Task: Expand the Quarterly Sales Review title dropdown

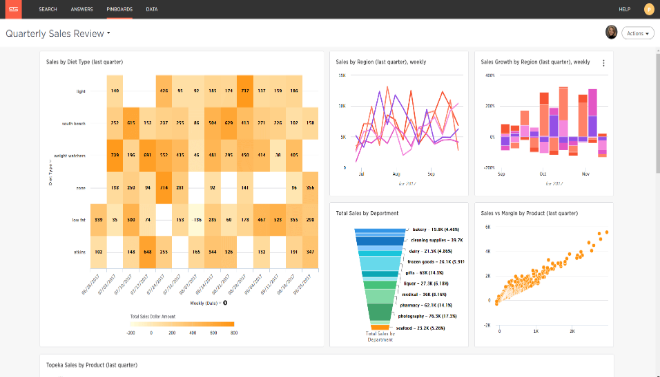Action: coord(108,33)
